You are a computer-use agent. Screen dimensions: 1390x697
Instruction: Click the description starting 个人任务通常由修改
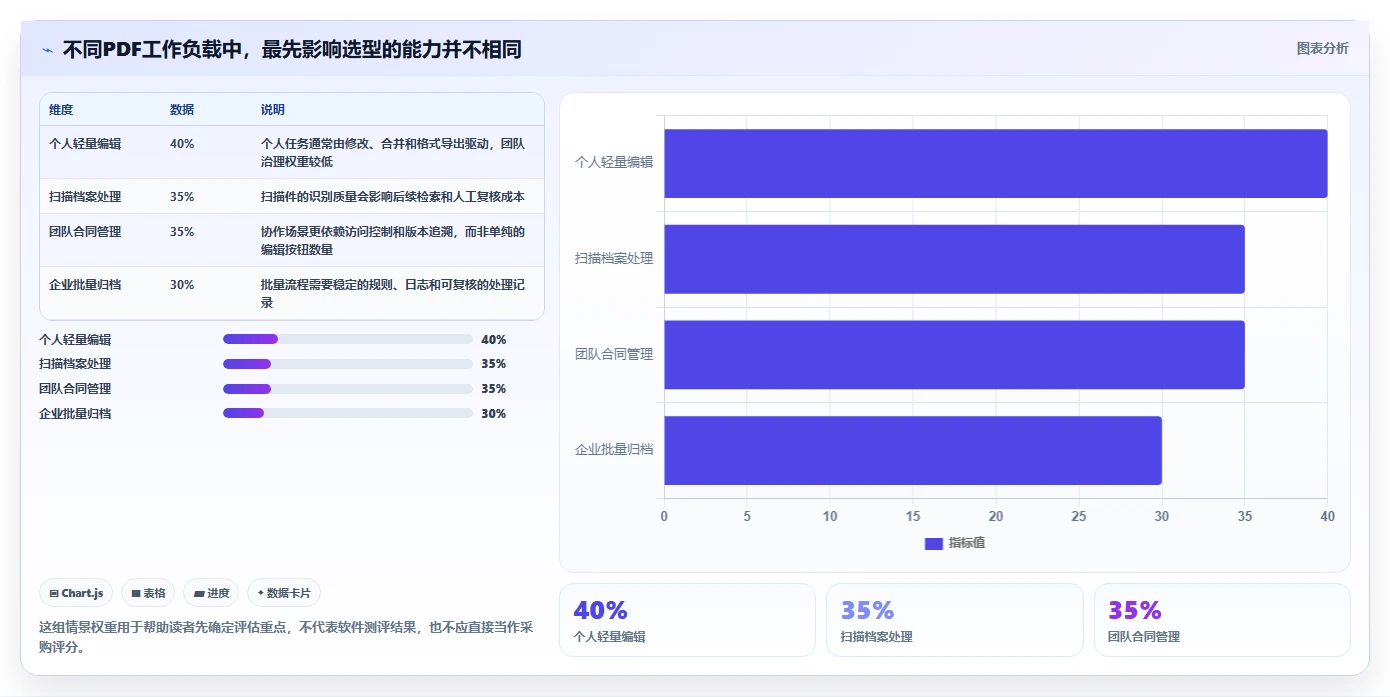[393, 153]
